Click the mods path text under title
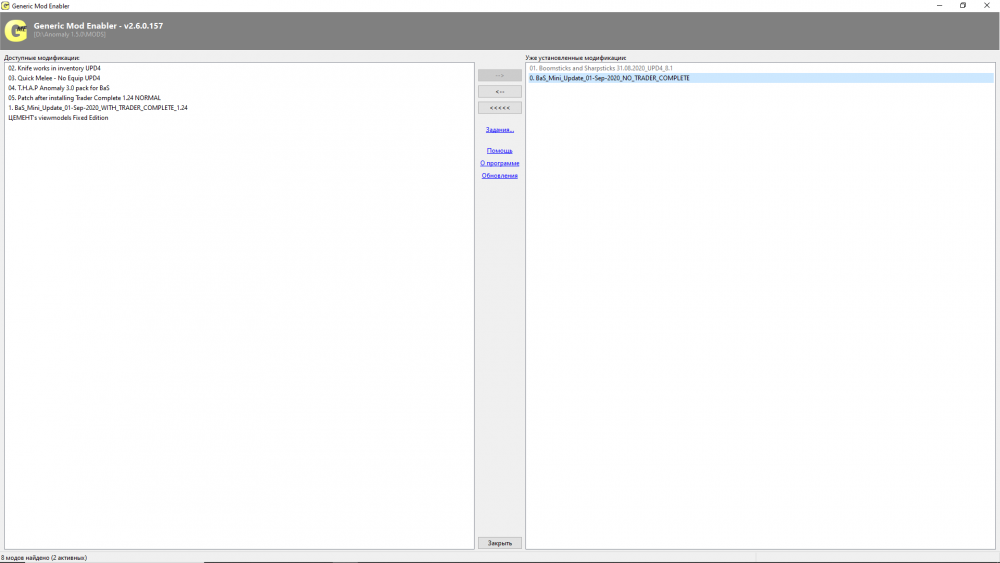The image size is (1000, 563). pos(70,34)
